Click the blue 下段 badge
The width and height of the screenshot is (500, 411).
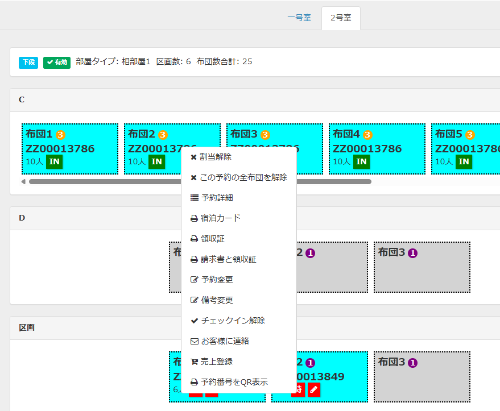[28, 62]
